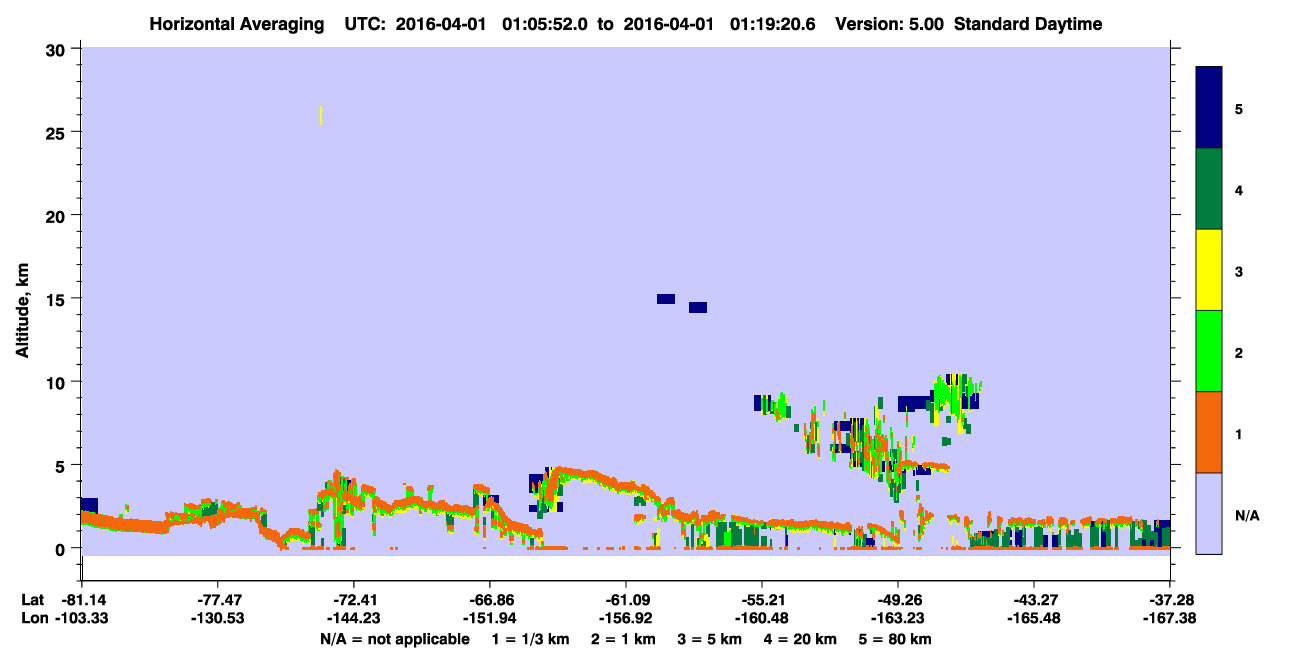The height and width of the screenshot is (667, 1300).
Task: Click longitude value -167.38
Action: 1169,618
